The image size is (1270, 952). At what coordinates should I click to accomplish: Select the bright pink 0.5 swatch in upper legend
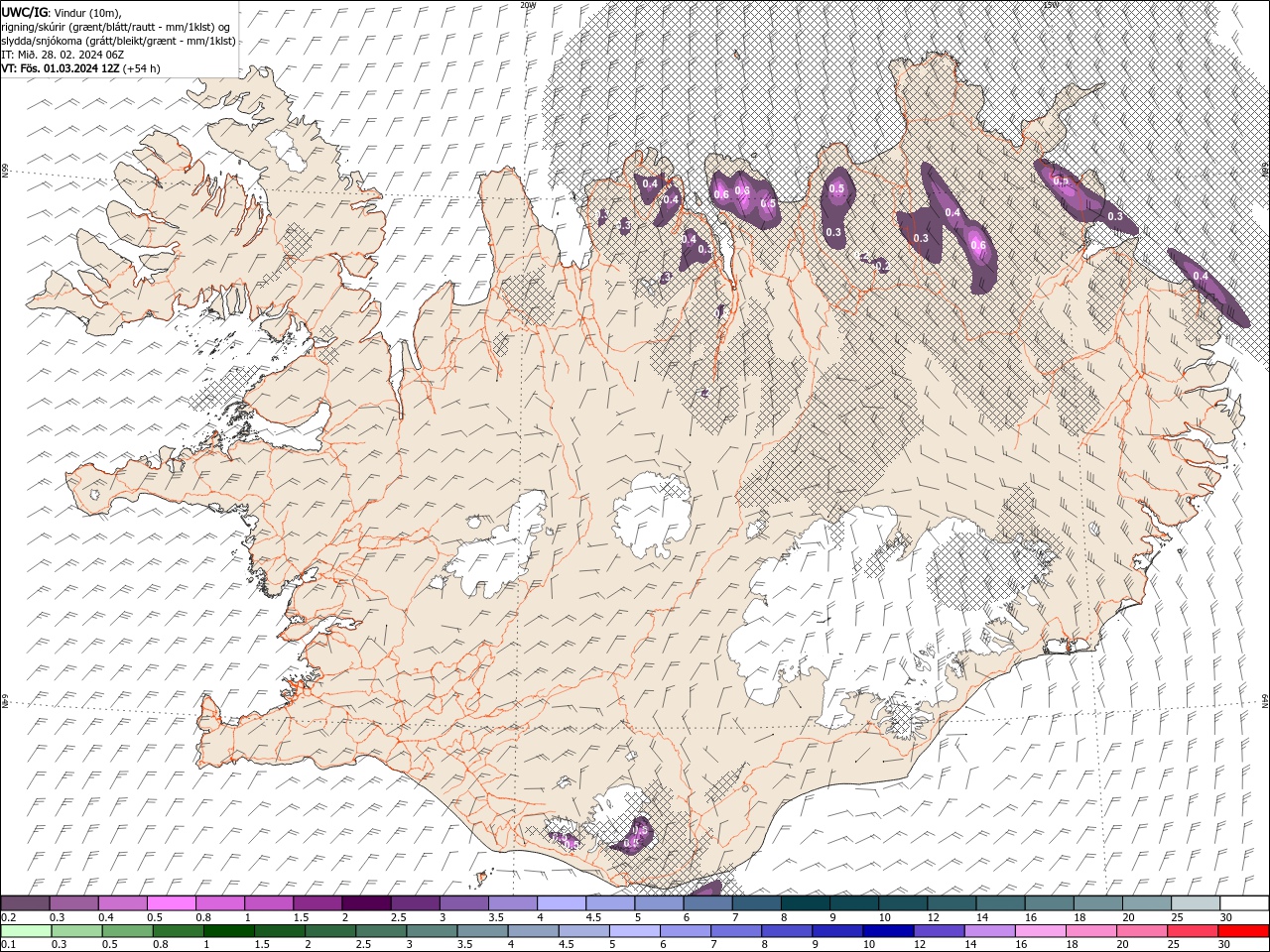(x=171, y=903)
